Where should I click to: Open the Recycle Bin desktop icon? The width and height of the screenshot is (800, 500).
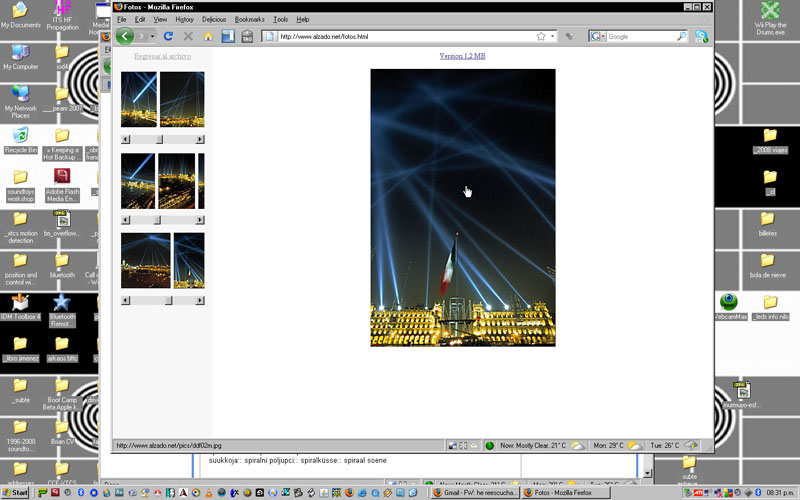pyautogui.click(x=20, y=137)
